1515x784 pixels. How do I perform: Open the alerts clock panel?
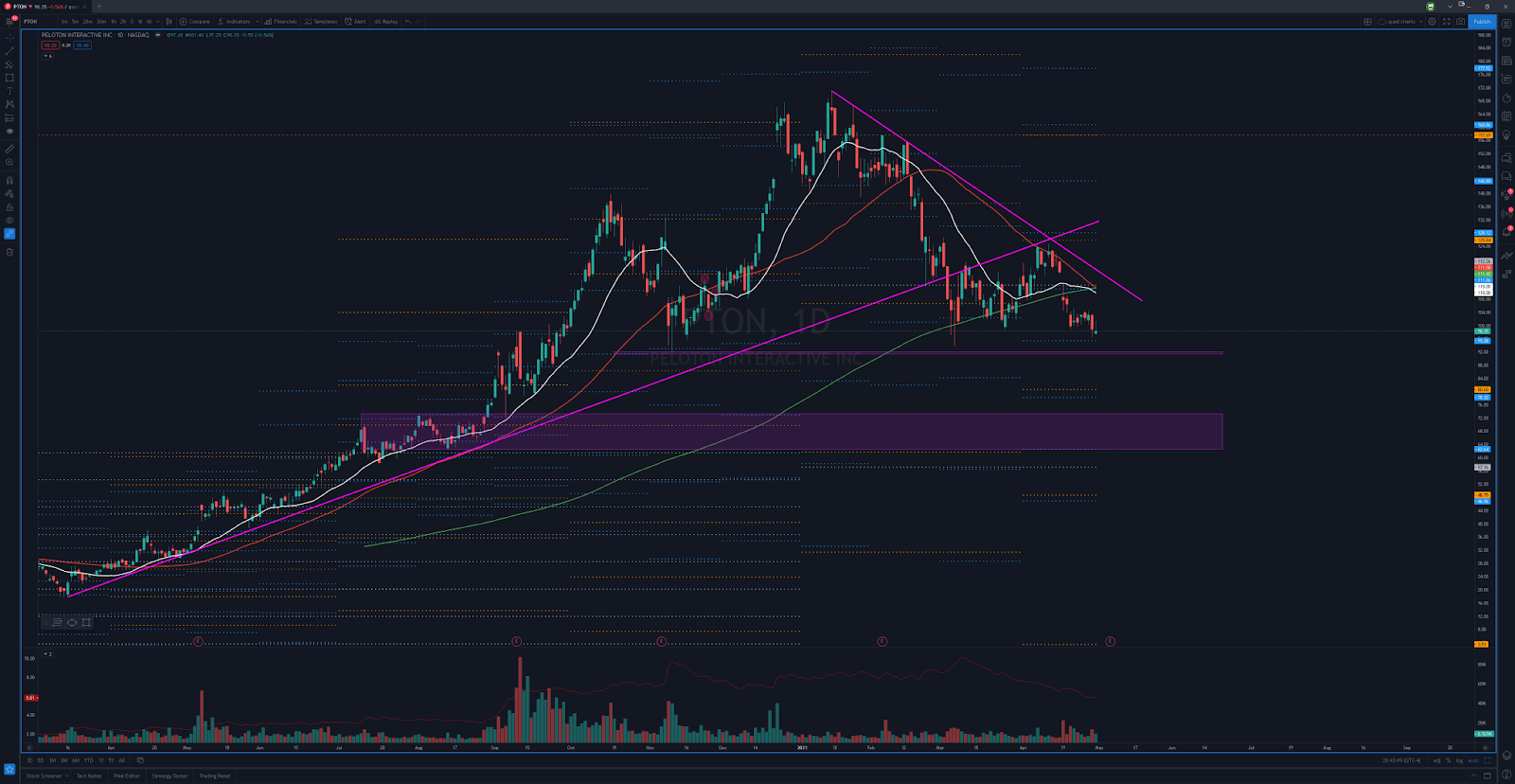click(x=1506, y=42)
